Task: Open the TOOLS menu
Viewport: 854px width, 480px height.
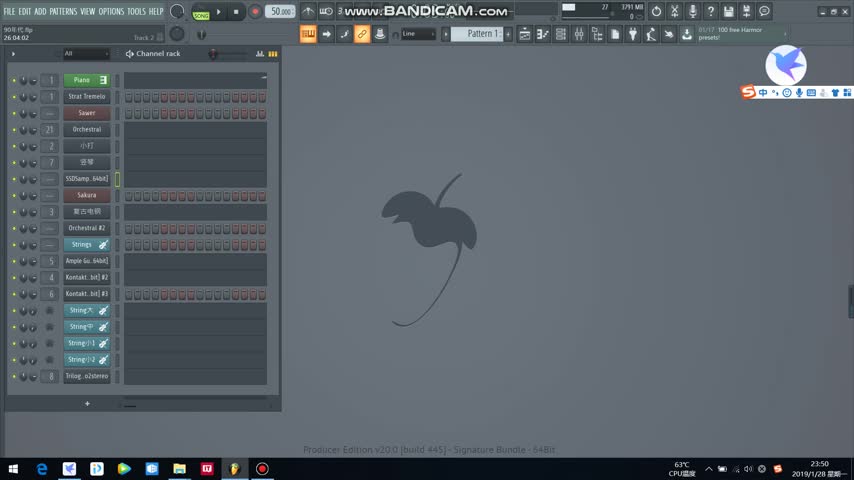Action: 136,11
